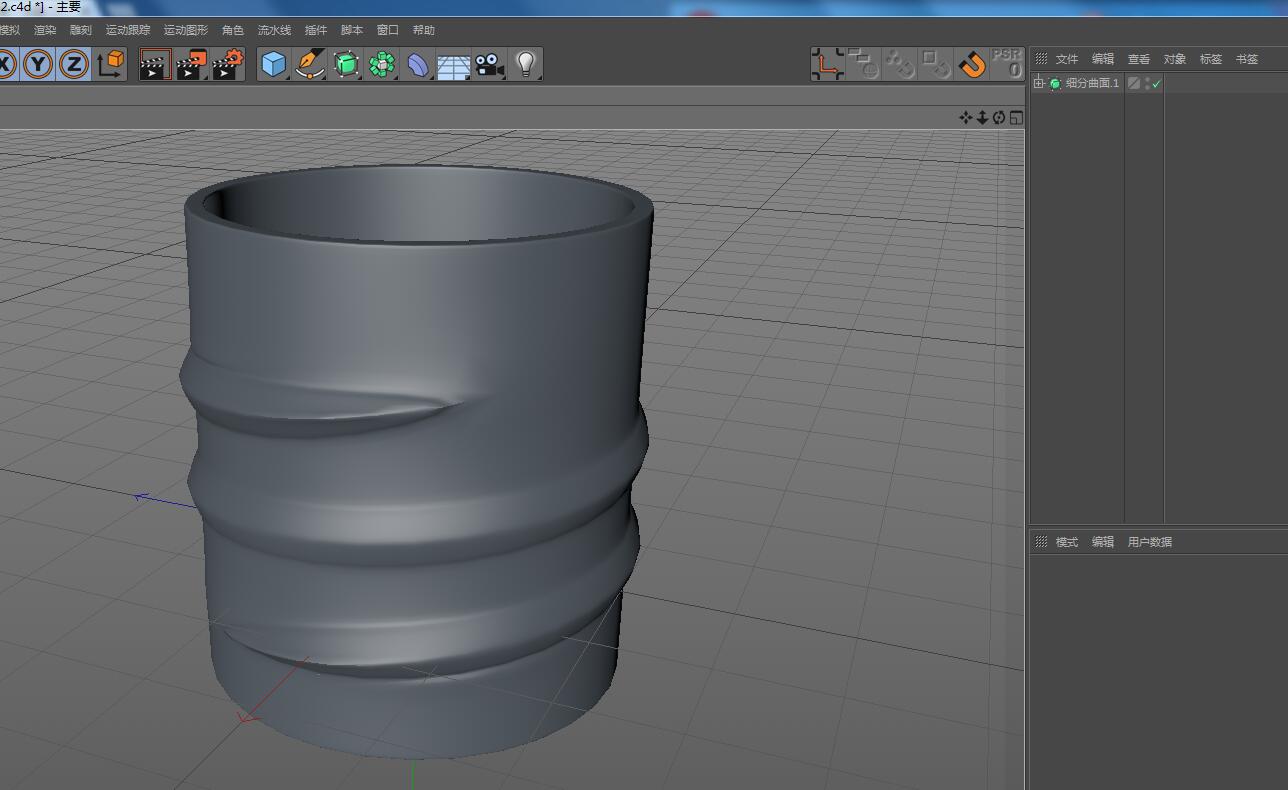Click 用户数据 in attributes panel
Image resolution: width=1288 pixels, height=790 pixels.
click(x=1149, y=542)
